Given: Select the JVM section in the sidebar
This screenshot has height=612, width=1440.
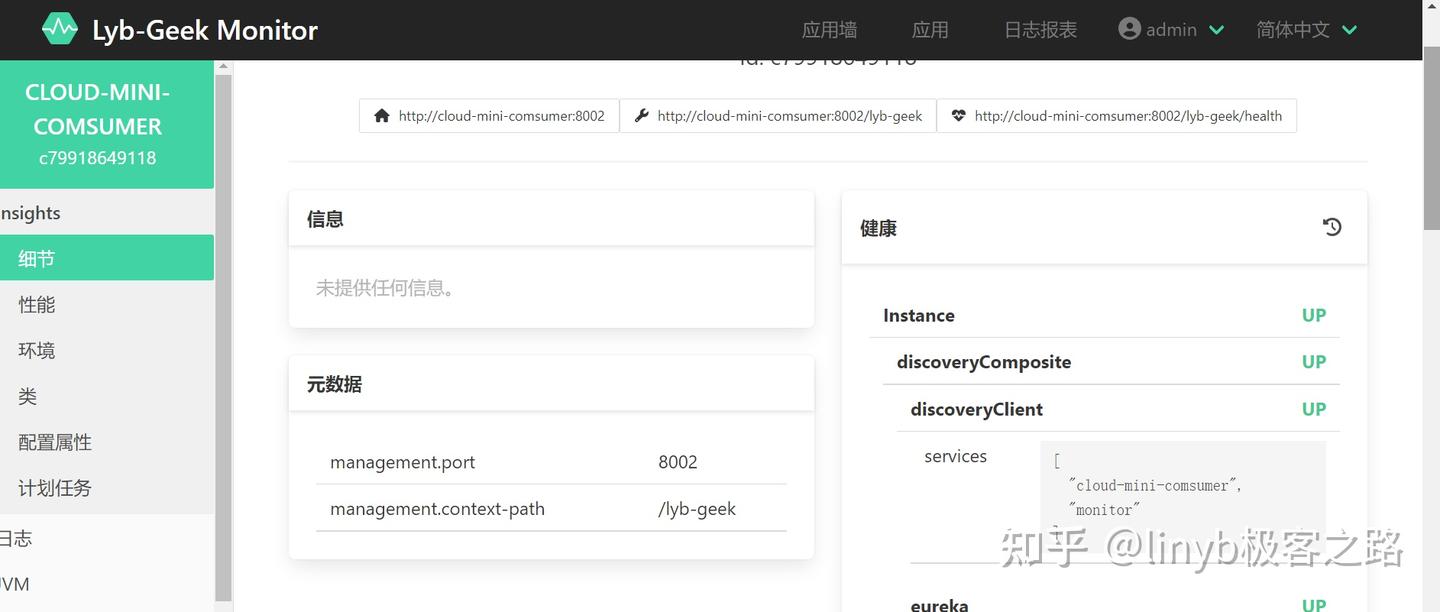Looking at the screenshot, I should 16,583.
